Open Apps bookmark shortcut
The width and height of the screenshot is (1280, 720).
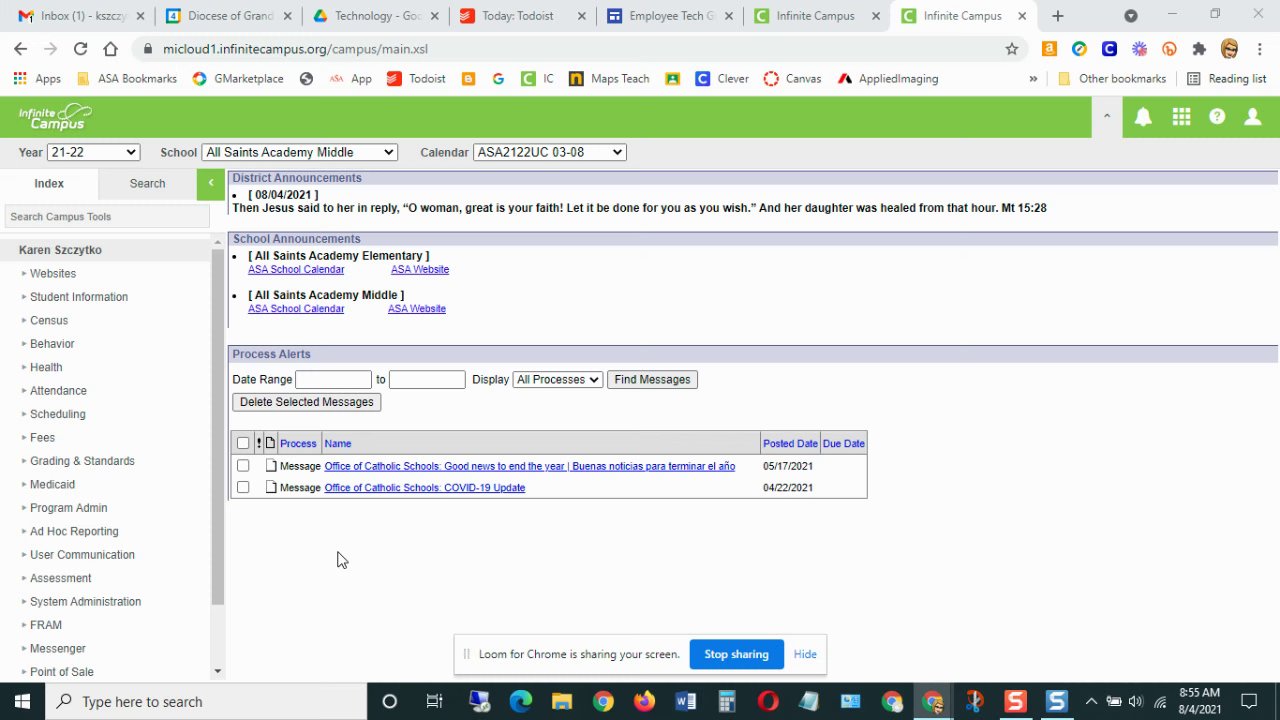(37, 79)
